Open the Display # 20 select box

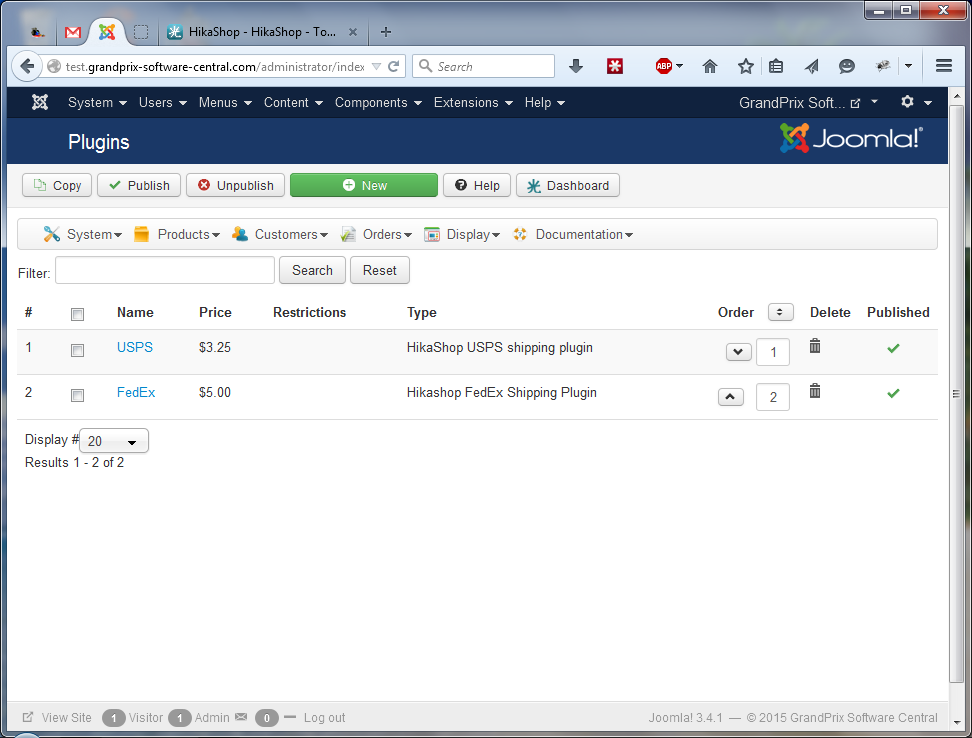(114, 441)
